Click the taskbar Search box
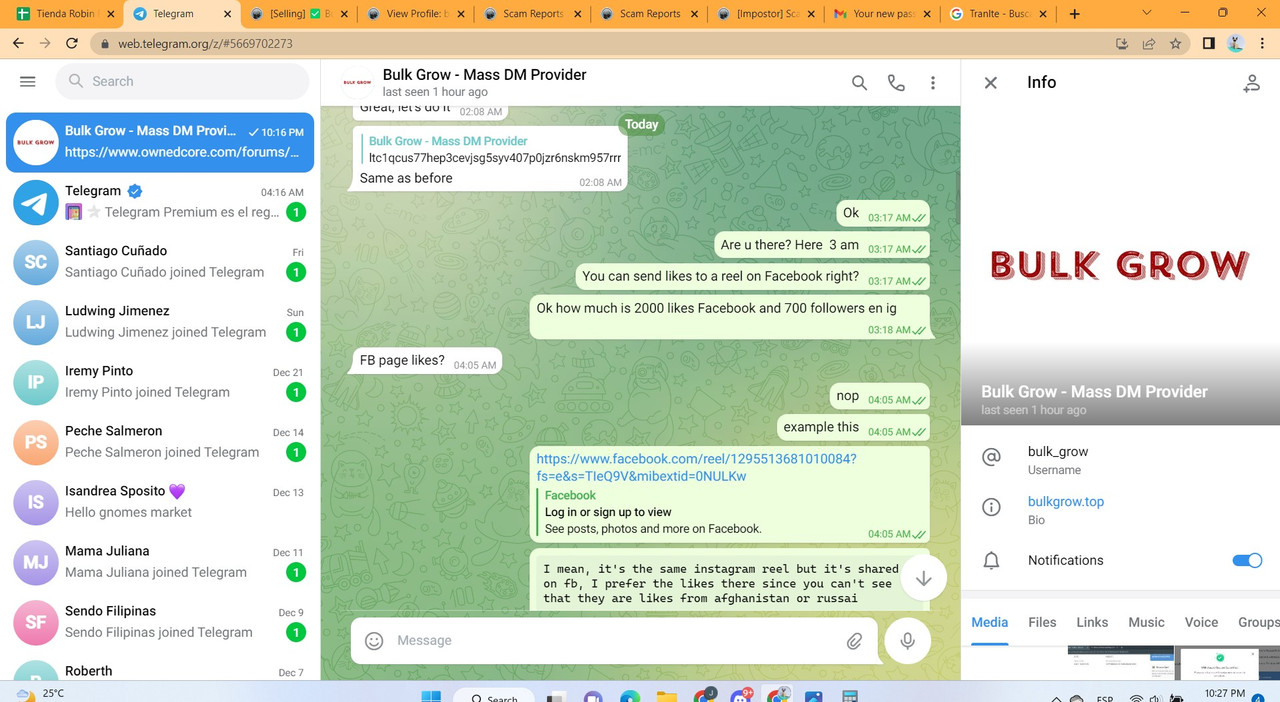1280x702 pixels. coord(493,696)
